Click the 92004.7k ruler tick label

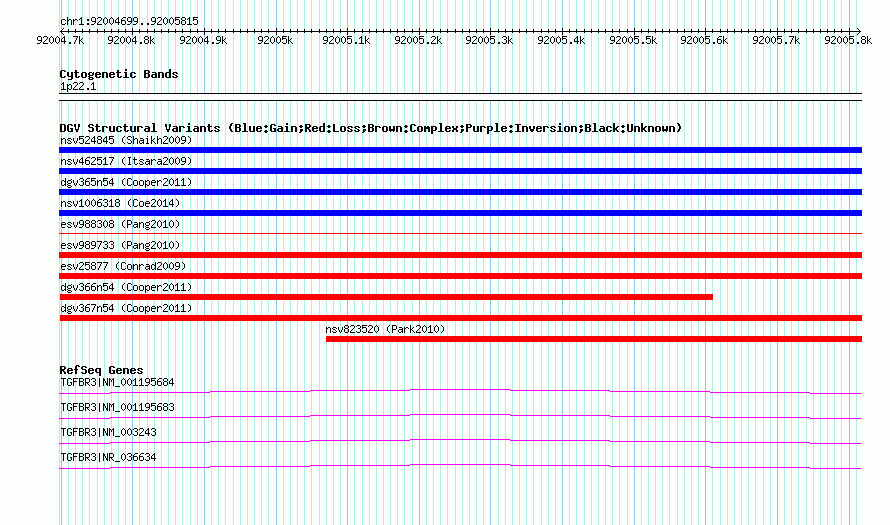pyautogui.click(x=60, y=40)
